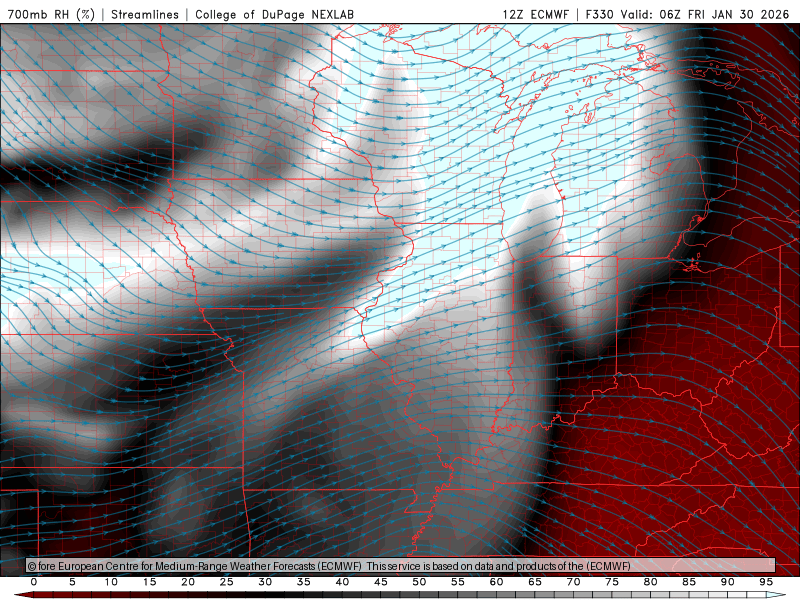
Task: Click the "F330" forecast hour label
Action: click(x=599, y=14)
